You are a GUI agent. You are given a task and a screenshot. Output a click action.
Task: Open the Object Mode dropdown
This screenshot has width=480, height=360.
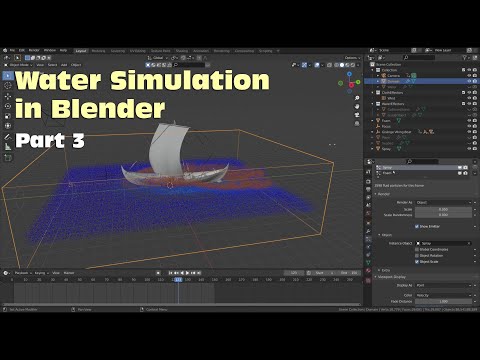point(19,65)
